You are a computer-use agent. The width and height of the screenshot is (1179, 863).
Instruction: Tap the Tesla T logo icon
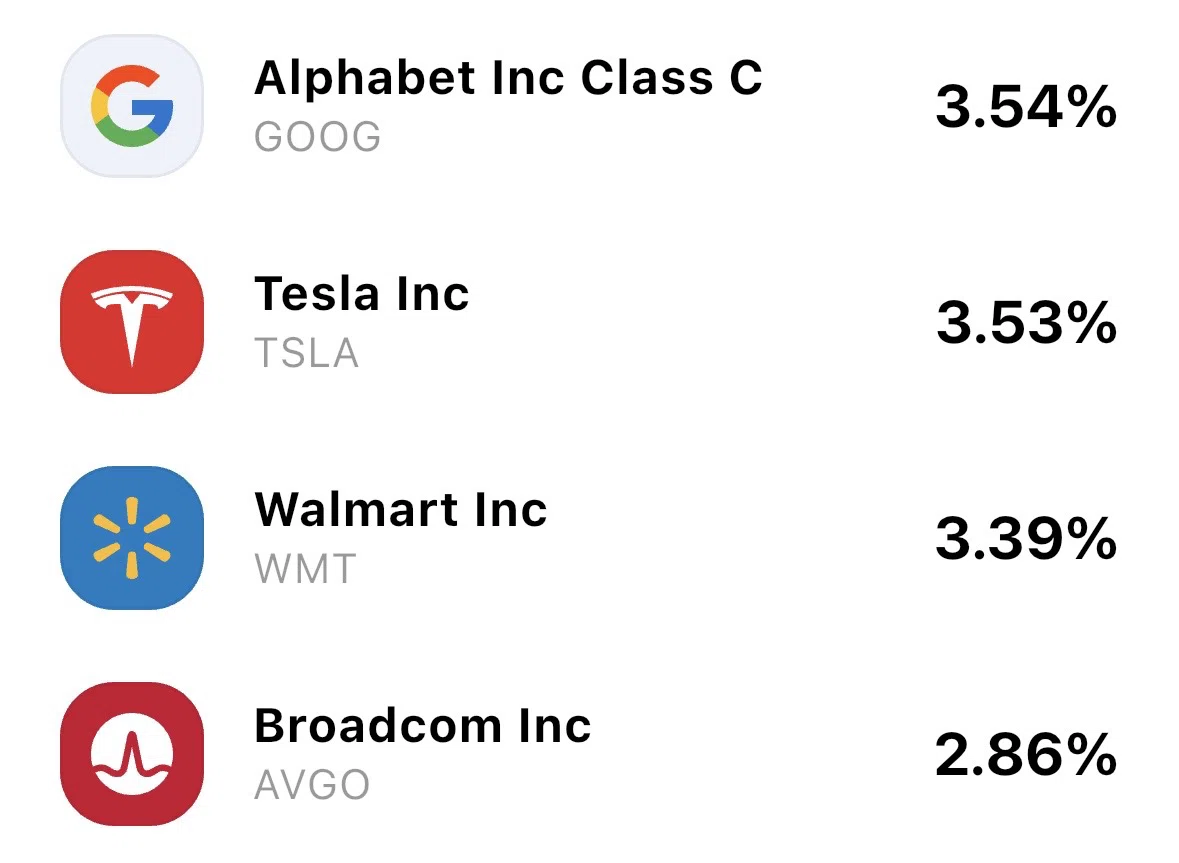pos(132,322)
